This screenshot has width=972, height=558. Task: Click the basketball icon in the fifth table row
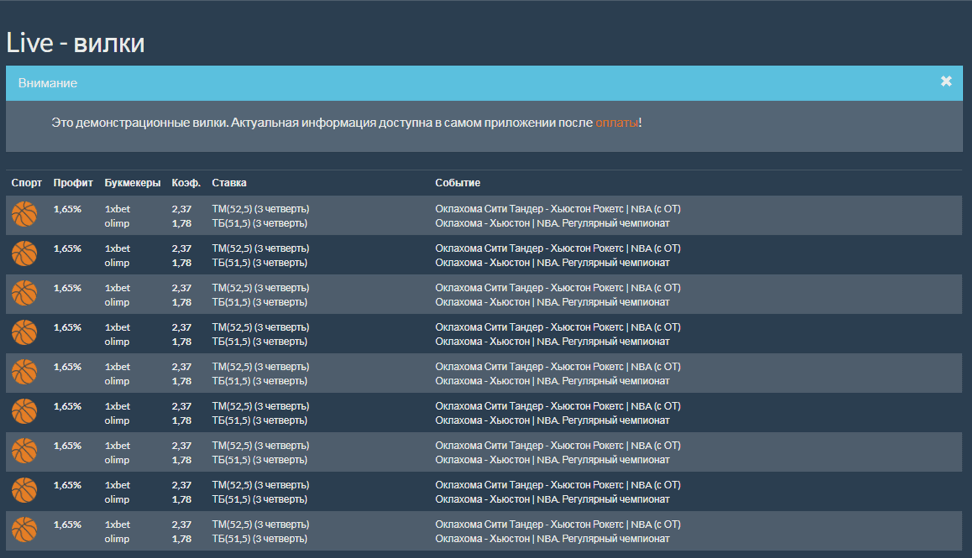[x=24, y=372]
